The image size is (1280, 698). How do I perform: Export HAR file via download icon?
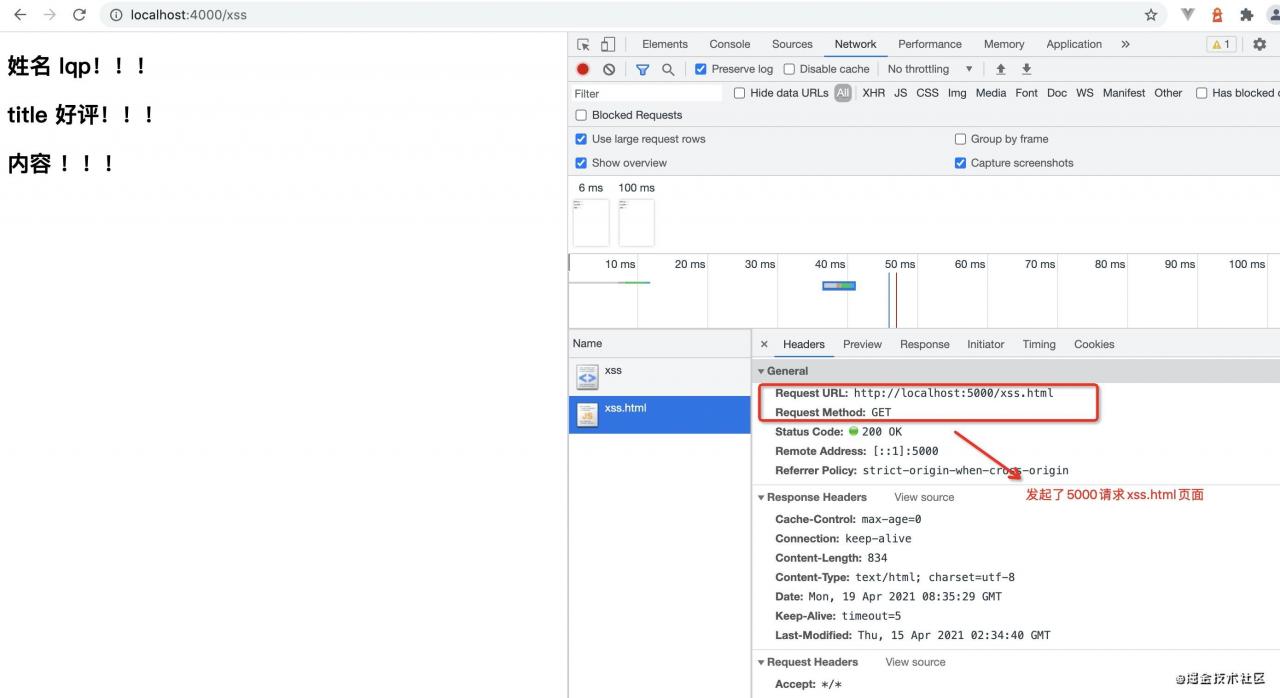[x=1026, y=69]
